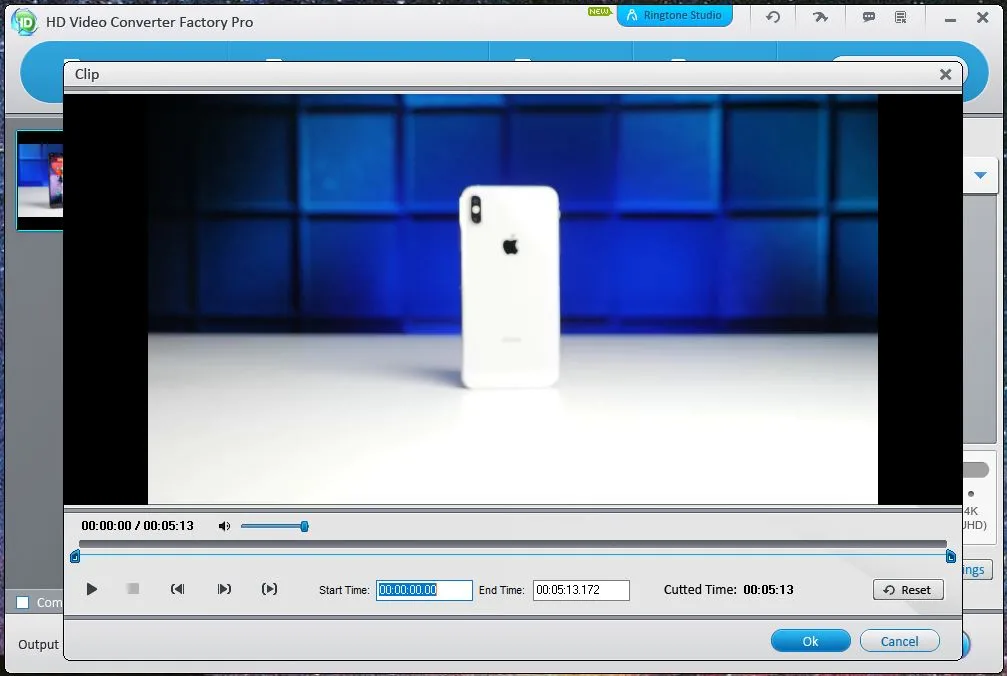Screen dimensions: 1007x676
Task: Click the Cutted Time value 00:05:13
Action: click(x=768, y=589)
